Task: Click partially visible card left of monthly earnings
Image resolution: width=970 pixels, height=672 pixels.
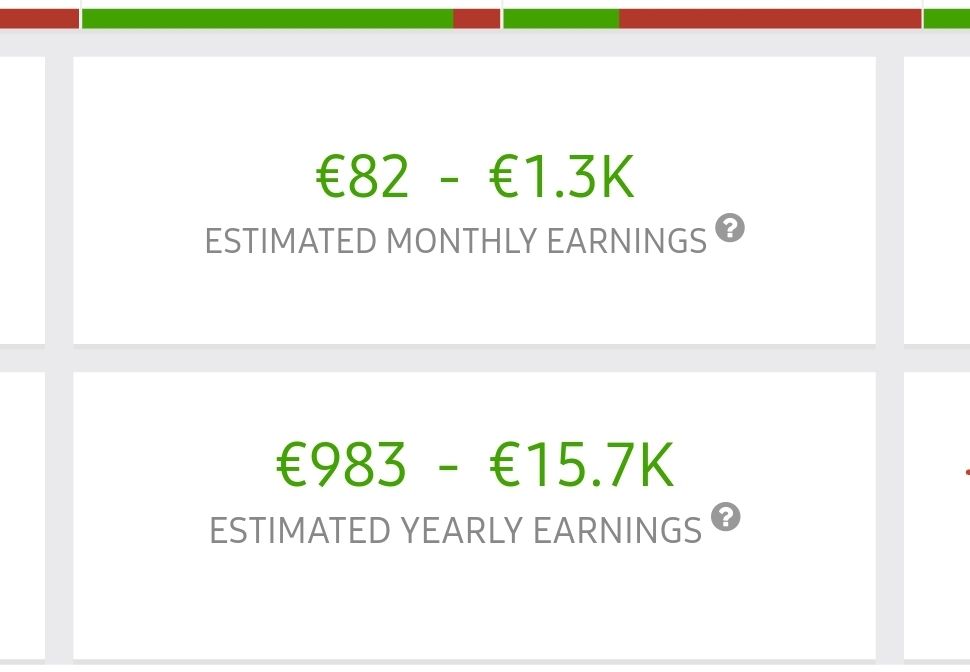Action: [21, 200]
